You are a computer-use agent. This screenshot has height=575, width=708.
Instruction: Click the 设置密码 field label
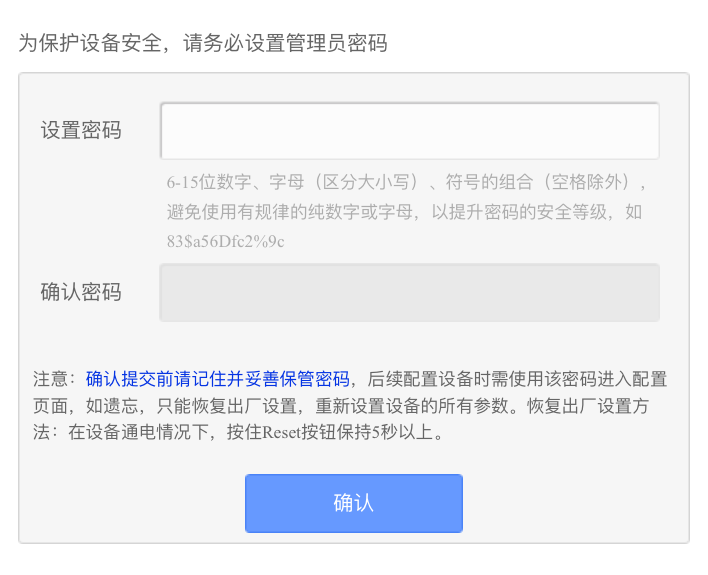coord(81,131)
